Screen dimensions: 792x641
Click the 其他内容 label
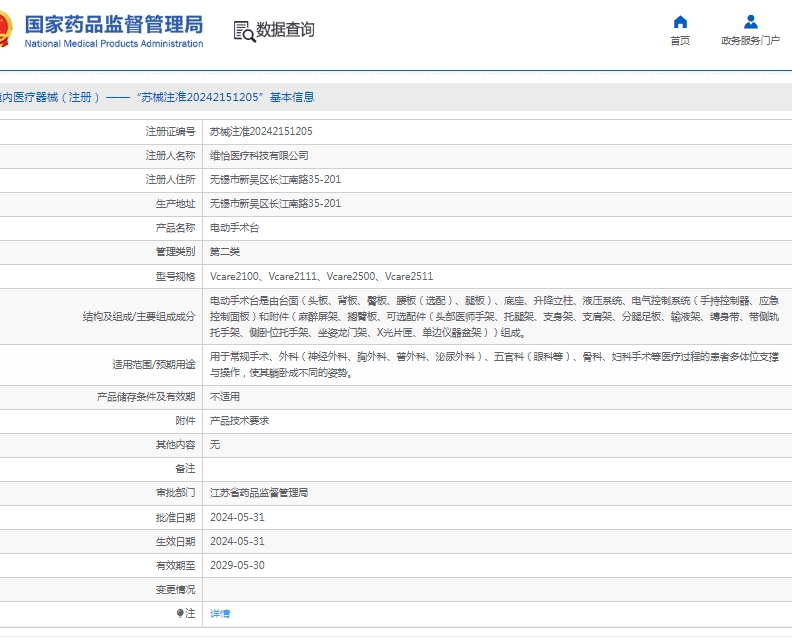click(x=175, y=445)
